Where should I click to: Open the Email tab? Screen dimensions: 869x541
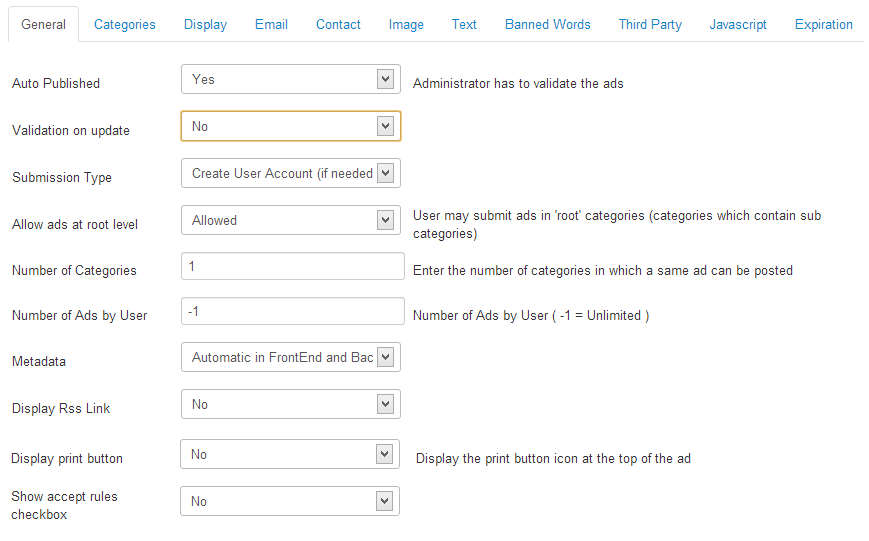pyautogui.click(x=272, y=24)
